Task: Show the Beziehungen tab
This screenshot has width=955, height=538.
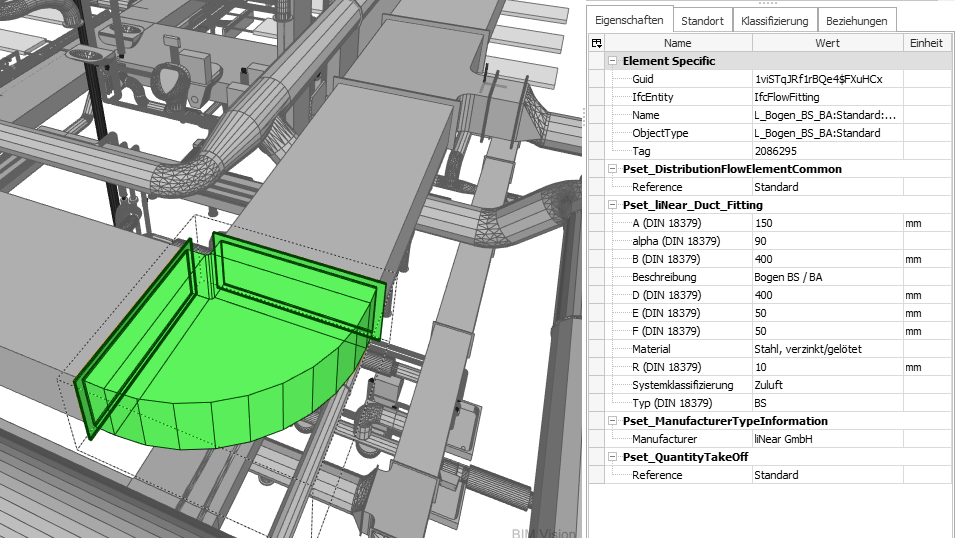Action: (857, 20)
